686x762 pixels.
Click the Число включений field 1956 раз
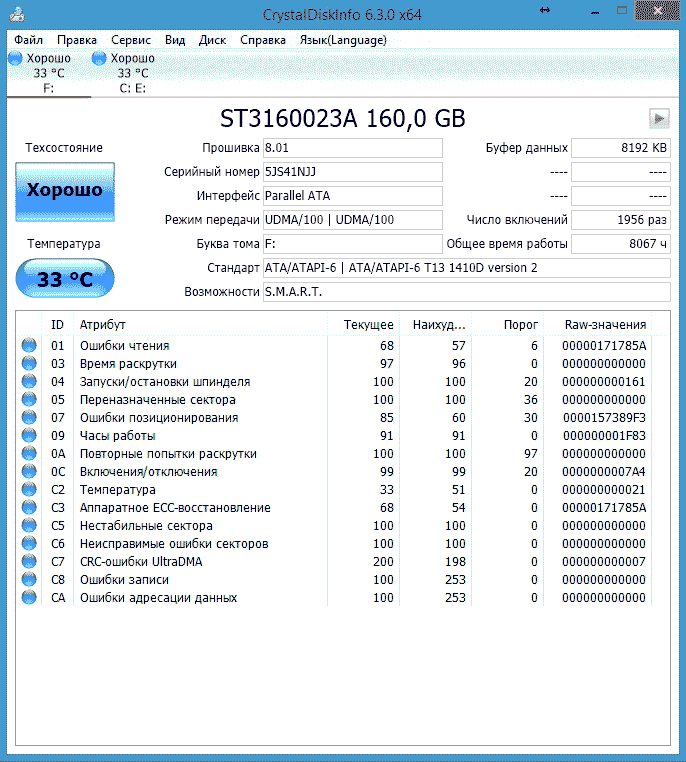621,220
